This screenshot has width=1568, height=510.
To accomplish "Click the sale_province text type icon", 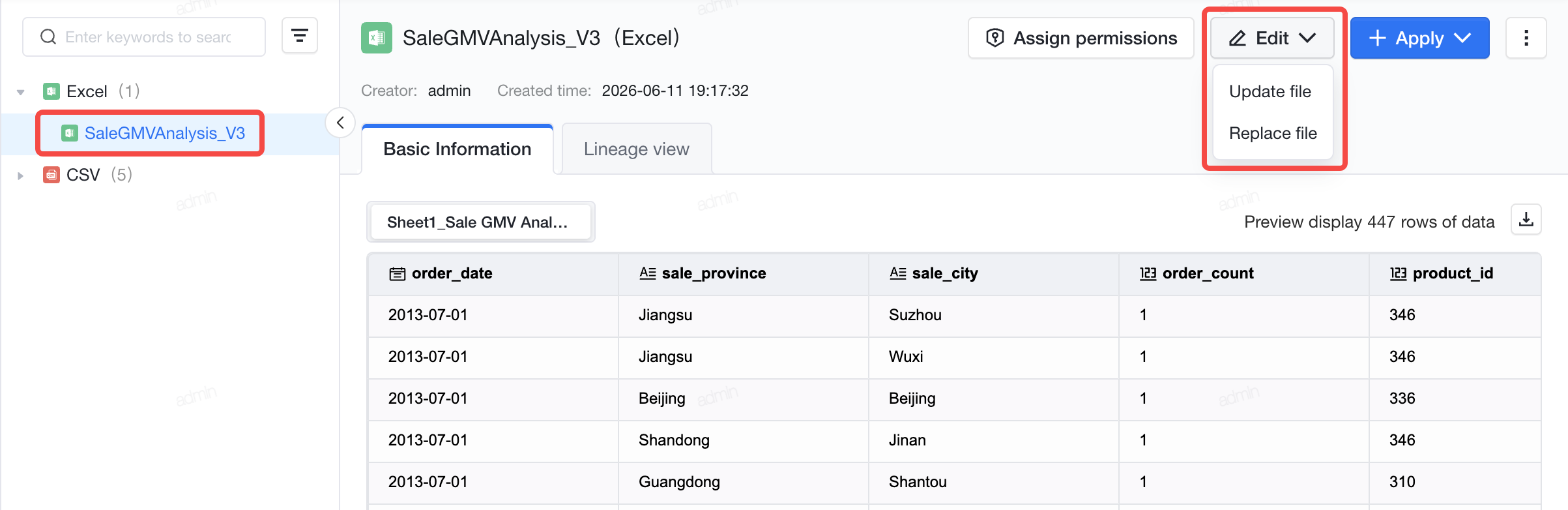I will (x=648, y=273).
